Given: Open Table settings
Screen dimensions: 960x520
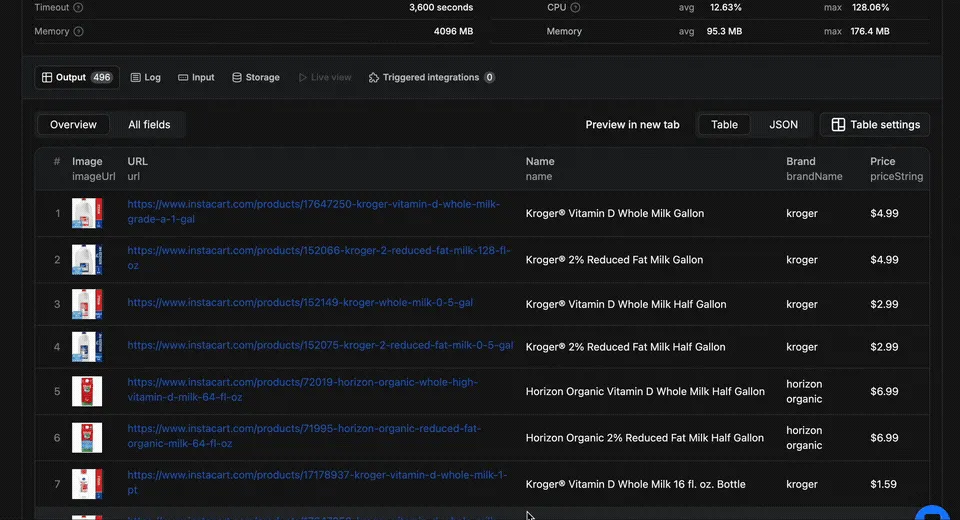Looking at the screenshot, I should (875, 125).
